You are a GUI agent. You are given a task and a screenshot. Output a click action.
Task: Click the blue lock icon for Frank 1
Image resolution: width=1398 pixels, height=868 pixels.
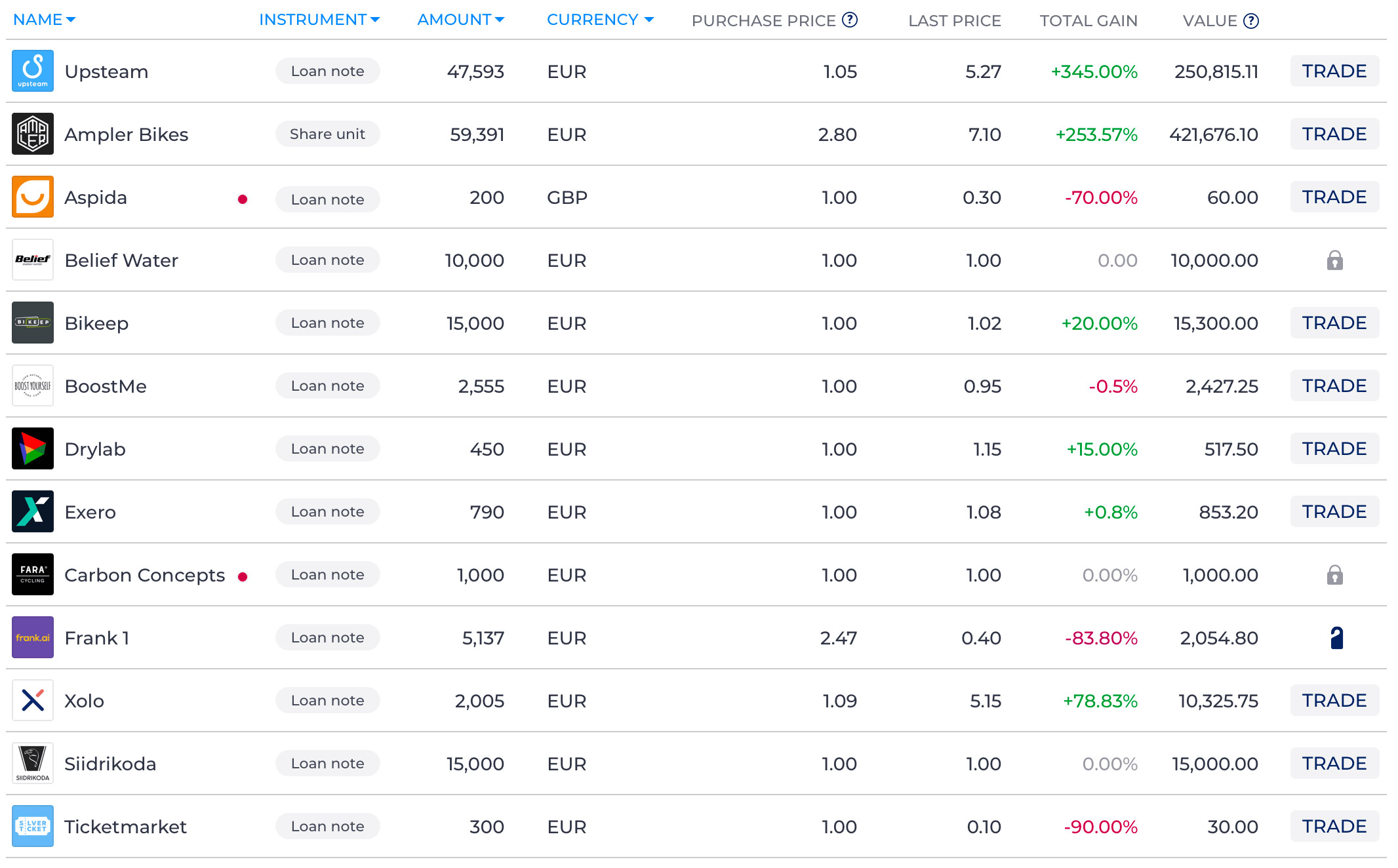[x=1337, y=638]
